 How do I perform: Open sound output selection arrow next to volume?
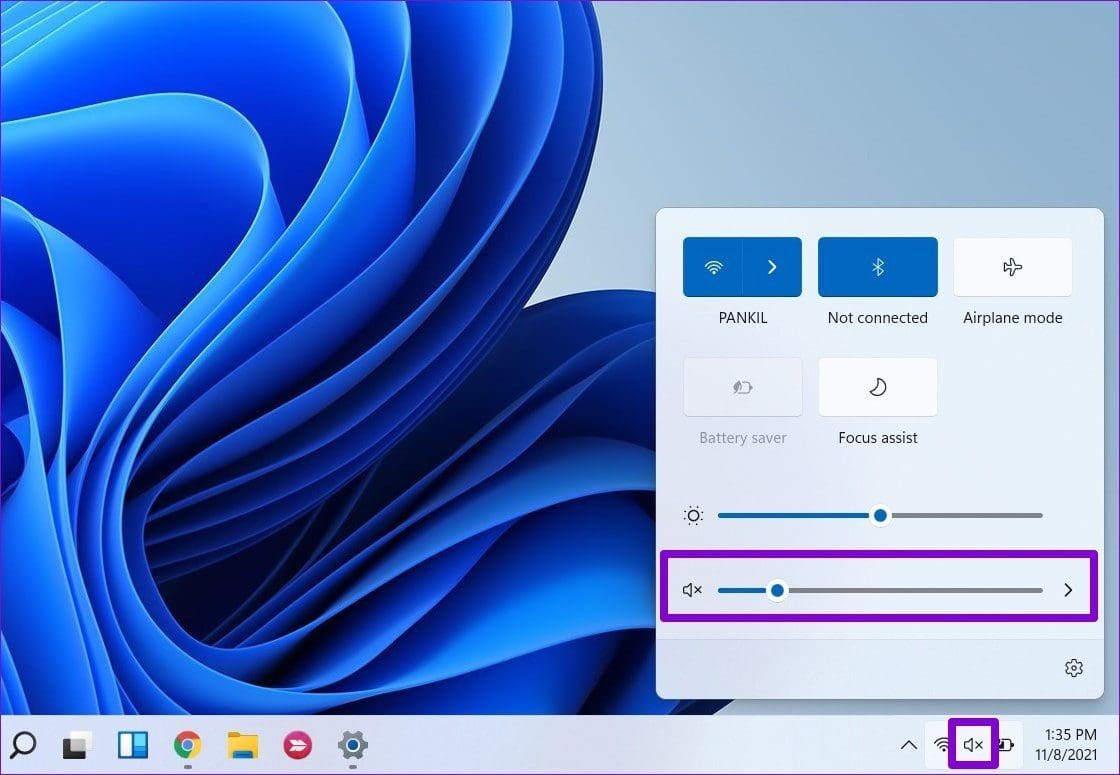(x=1068, y=590)
